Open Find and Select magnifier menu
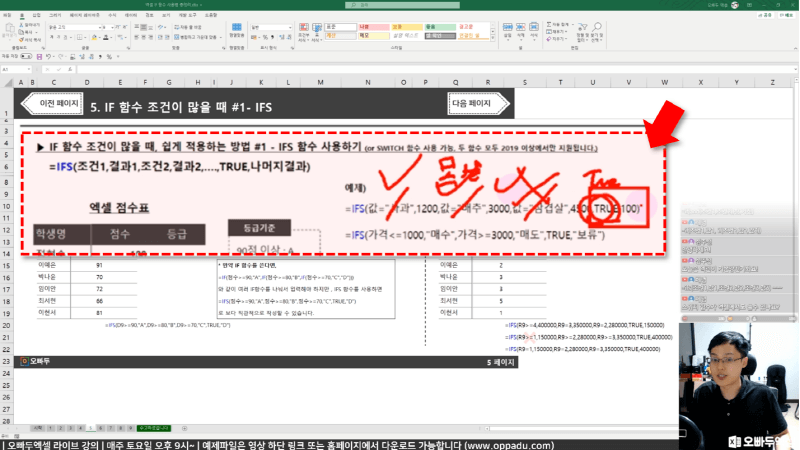Image resolution: width=800 pixels, height=450 pixels. click(597, 32)
